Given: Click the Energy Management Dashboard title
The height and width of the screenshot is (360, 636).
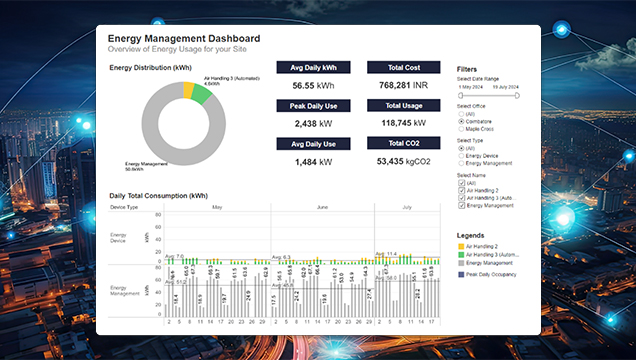Looking at the screenshot, I should point(184,39).
